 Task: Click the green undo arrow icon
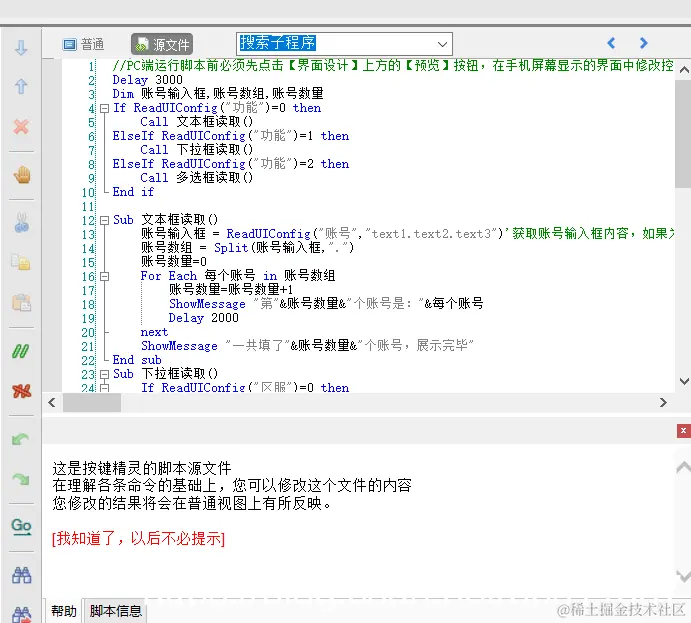point(21,439)
